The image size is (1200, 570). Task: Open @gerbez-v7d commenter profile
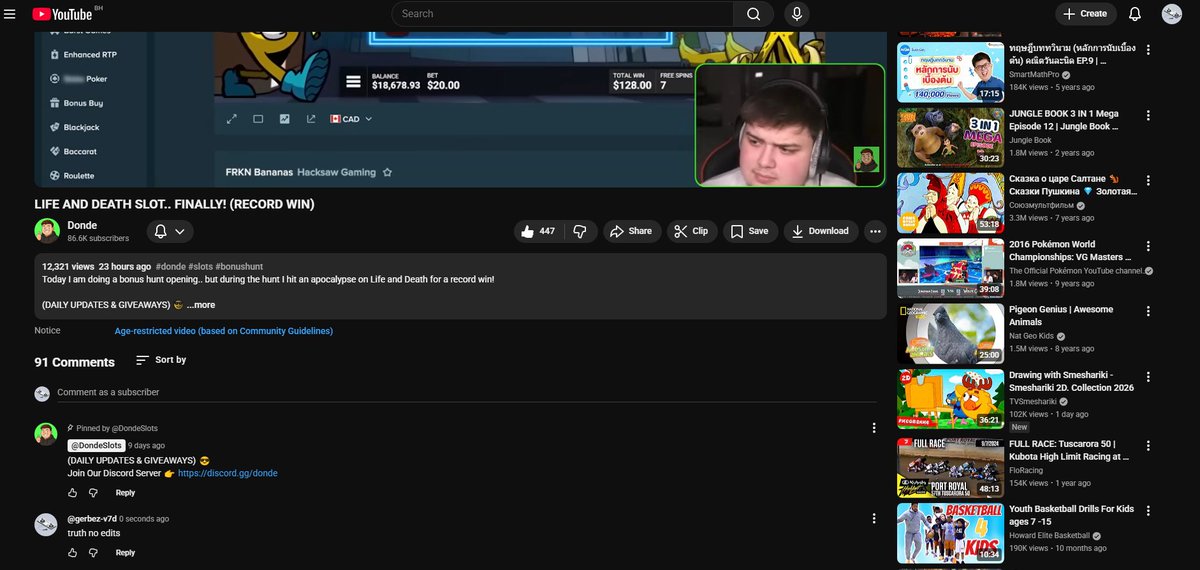92,519
